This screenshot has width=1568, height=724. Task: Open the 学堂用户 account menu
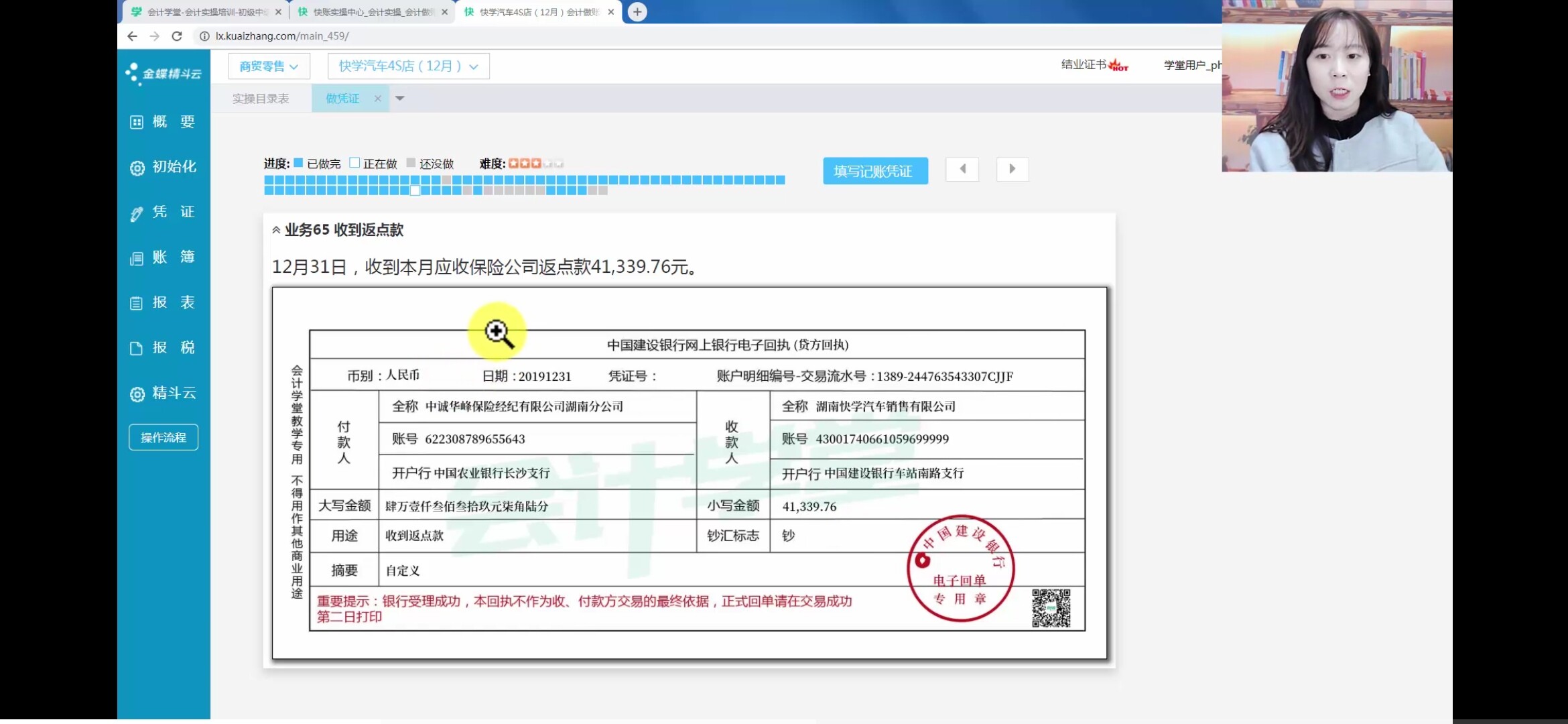1192,65
